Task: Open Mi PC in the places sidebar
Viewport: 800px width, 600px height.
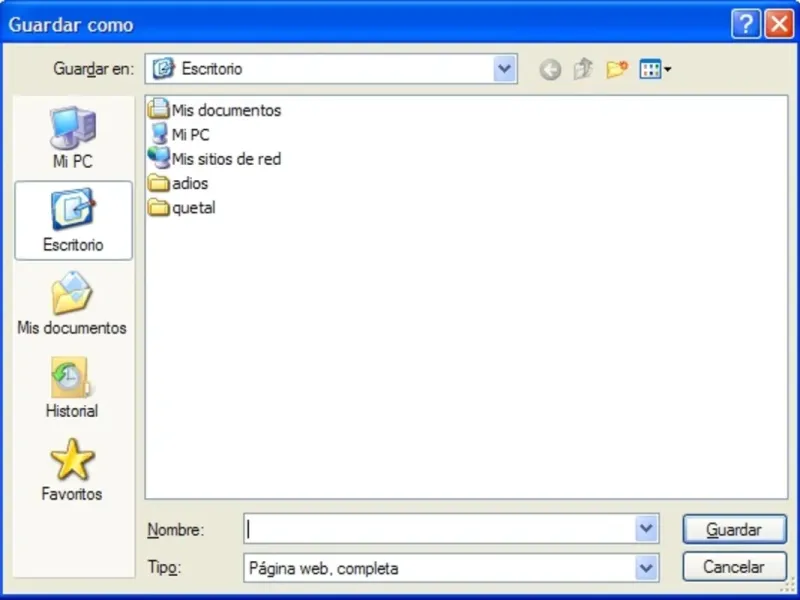Action: [x=73, y=137]
